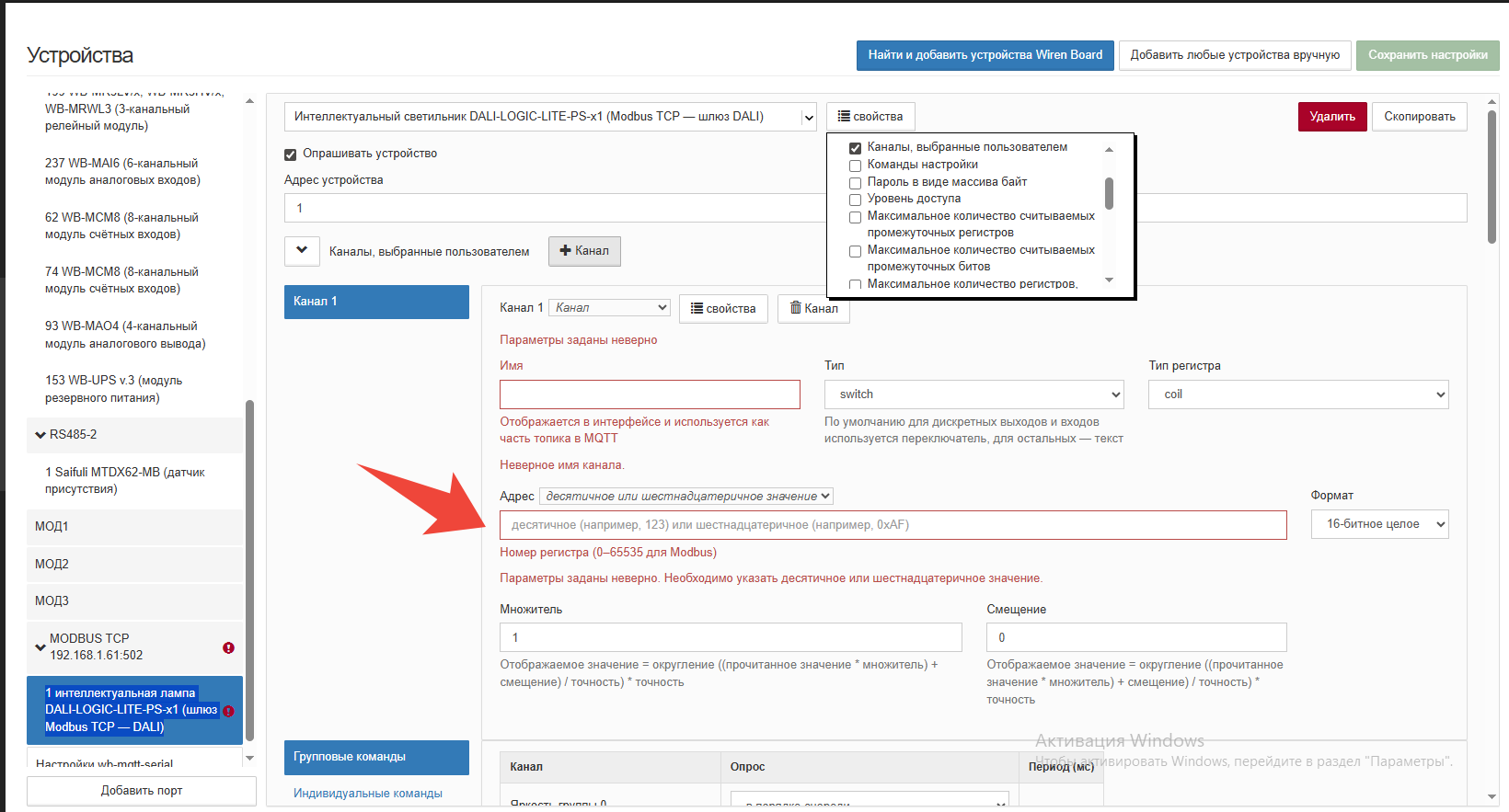Click error icon beside DALI-LOGIC-LITE lamp entry
This screenshot has width=1509, height=812.
[x=228, y=711]
